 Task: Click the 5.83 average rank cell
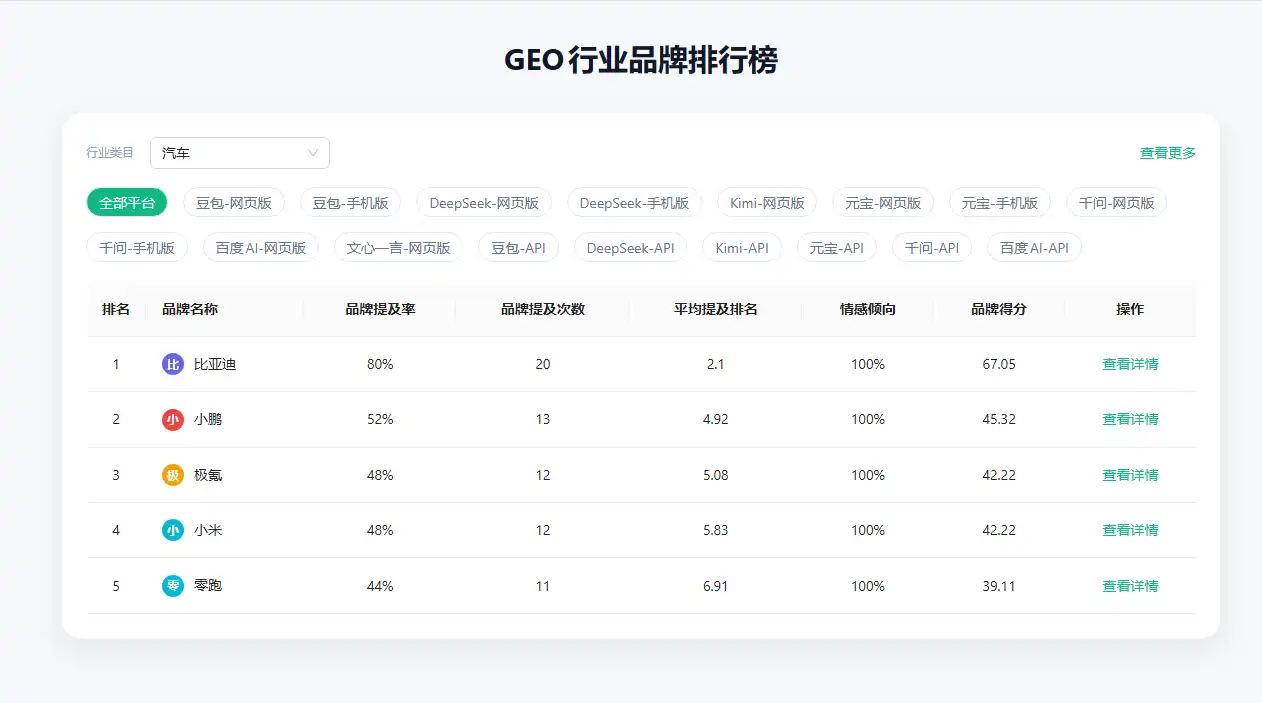(x=716, y=530)
